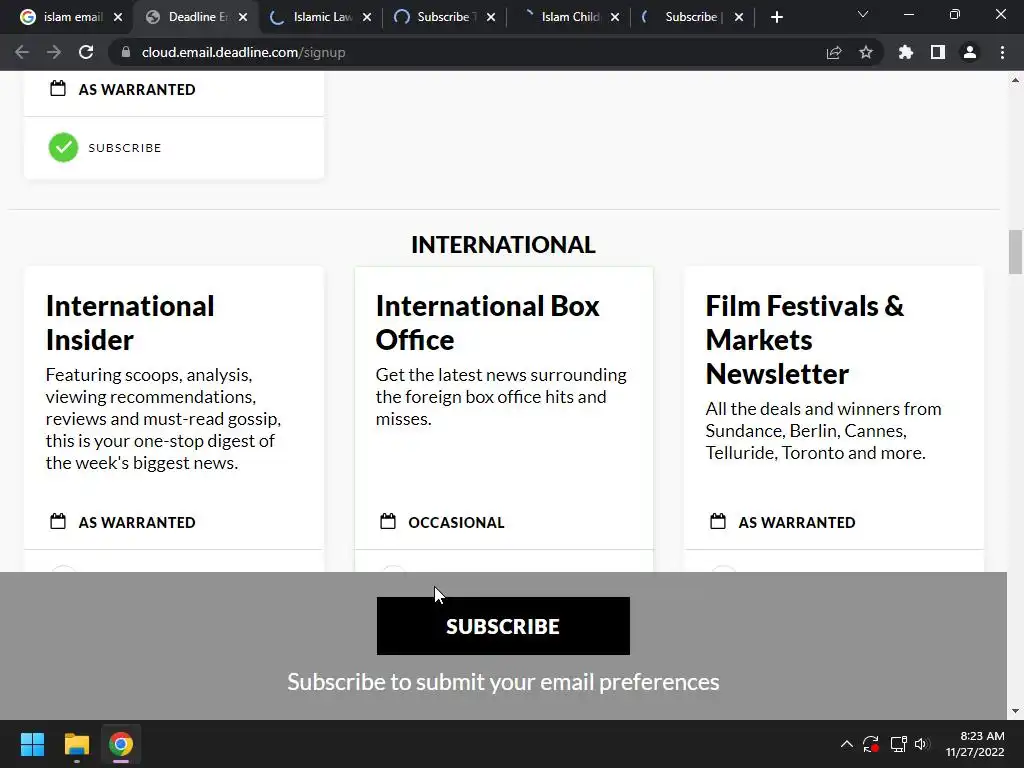Viewport: 1024px width, 768px height.
Task: Click the INTERNATIONAL section heading
Action: click(503, 245)
